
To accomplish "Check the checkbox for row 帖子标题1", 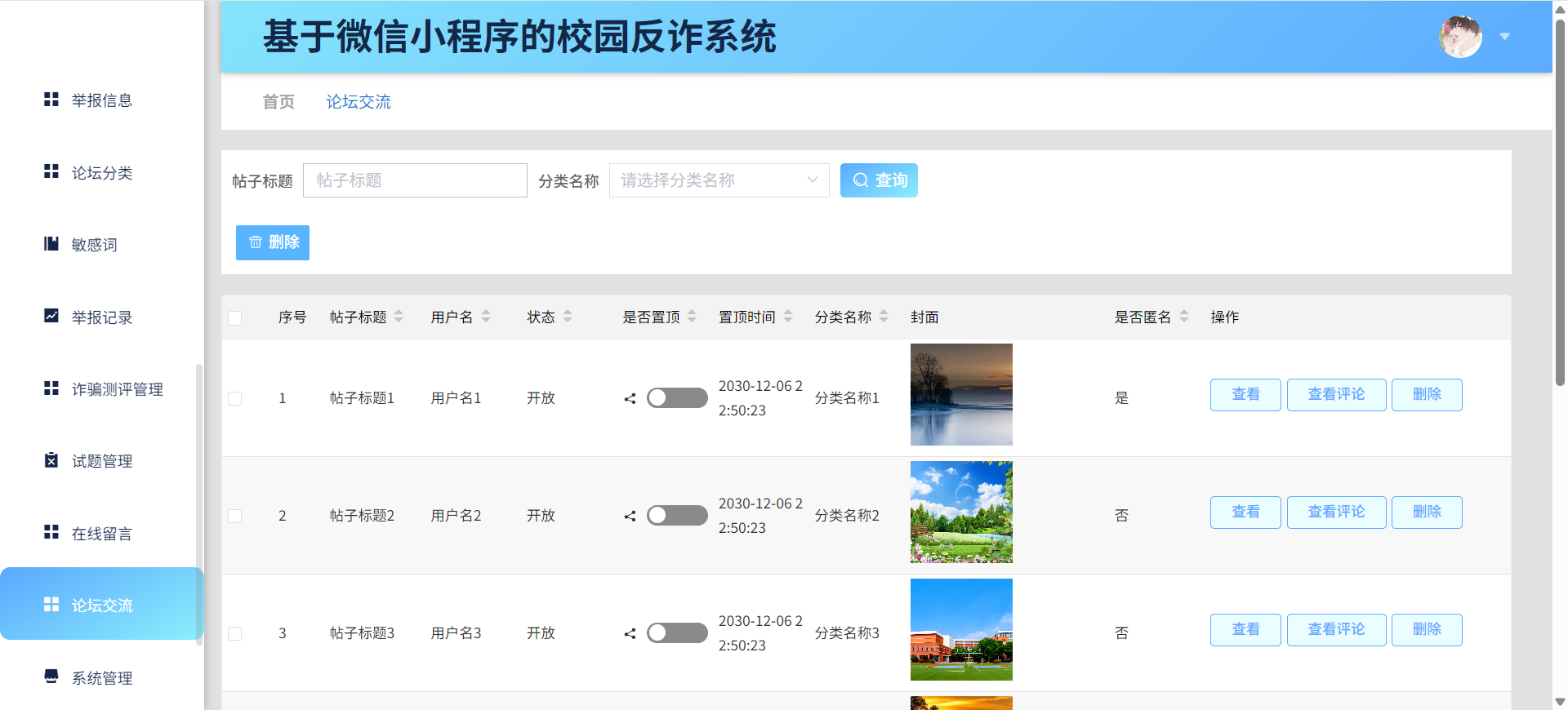I will (x=235, y=399).
